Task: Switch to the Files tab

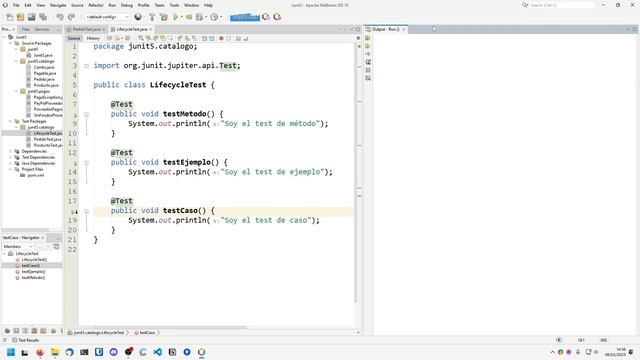Action: [x=26, y=29]
